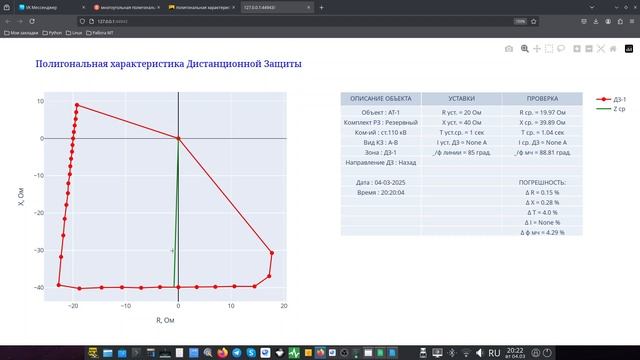
Task: Open the system monitor icon in taskbar
Action: 294,353
